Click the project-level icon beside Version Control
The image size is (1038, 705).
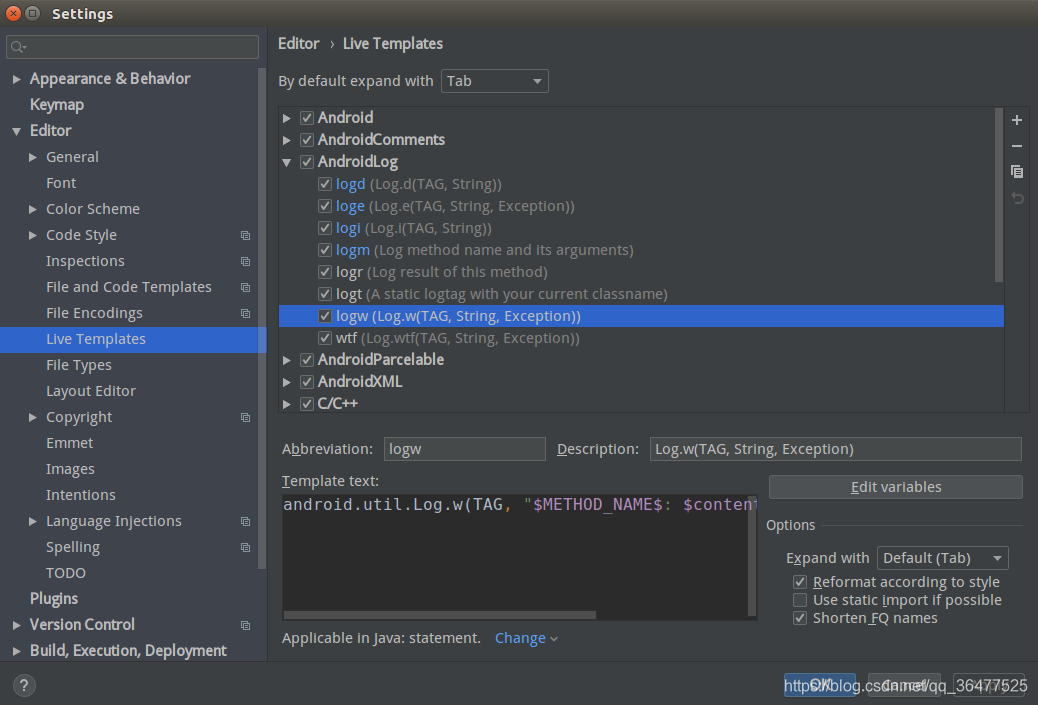pyautogui.click(x=246, y=626)
